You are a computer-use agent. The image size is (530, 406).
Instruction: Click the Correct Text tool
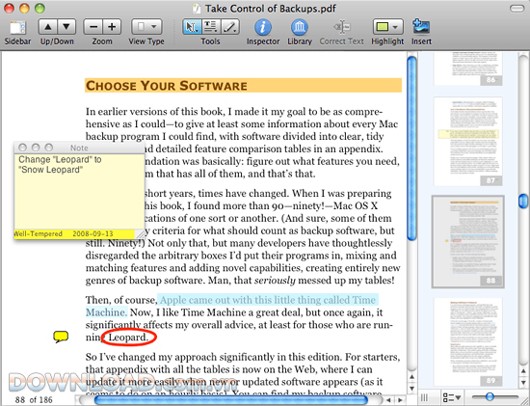click(x=341, y=27)
